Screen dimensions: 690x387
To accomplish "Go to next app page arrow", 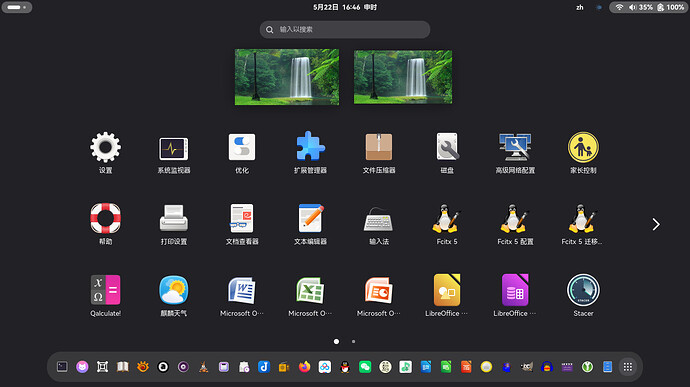I will pyautogui.click(x=656, y=224).
